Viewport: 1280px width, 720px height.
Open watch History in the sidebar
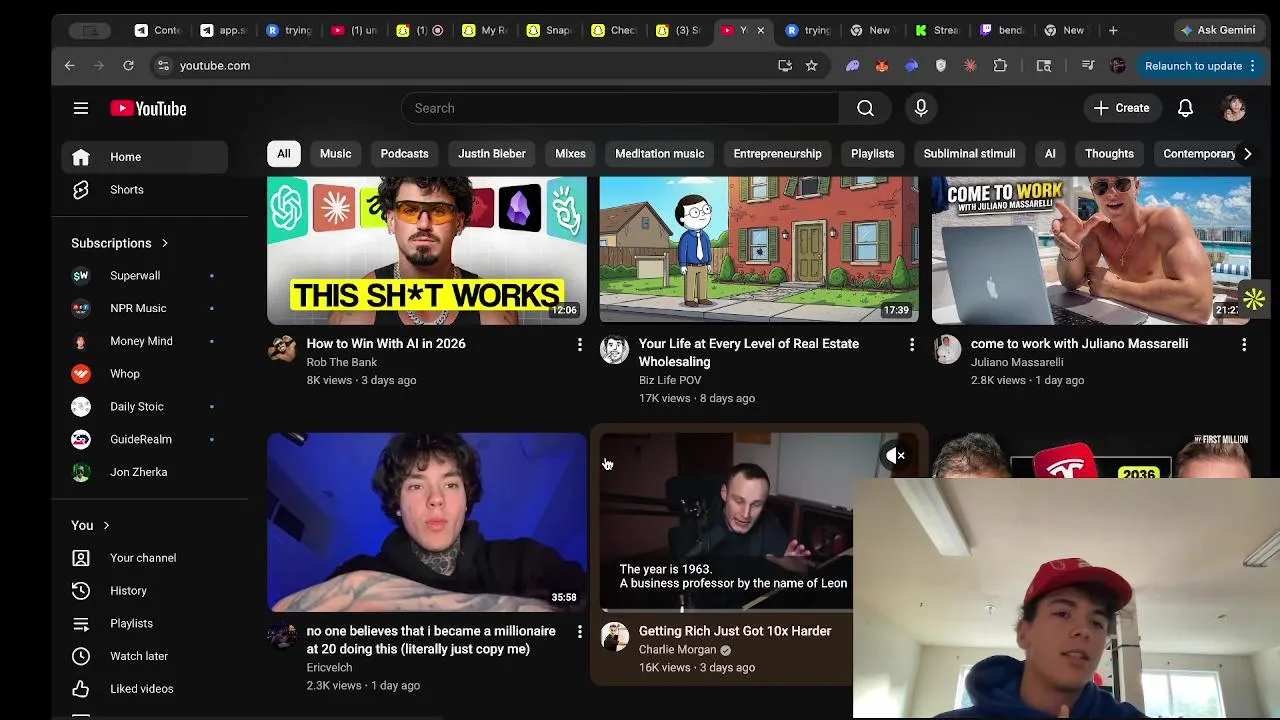tap(144, 591)
